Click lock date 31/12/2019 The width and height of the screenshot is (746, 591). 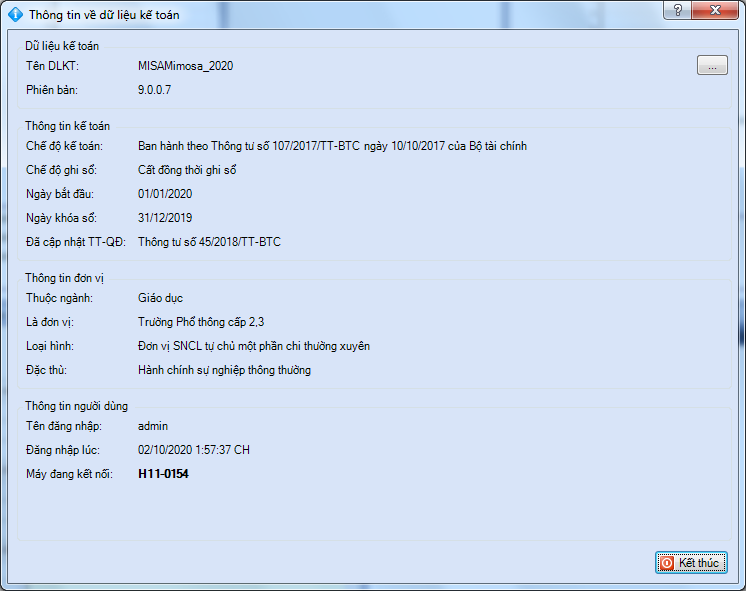(x=165, y=218)
